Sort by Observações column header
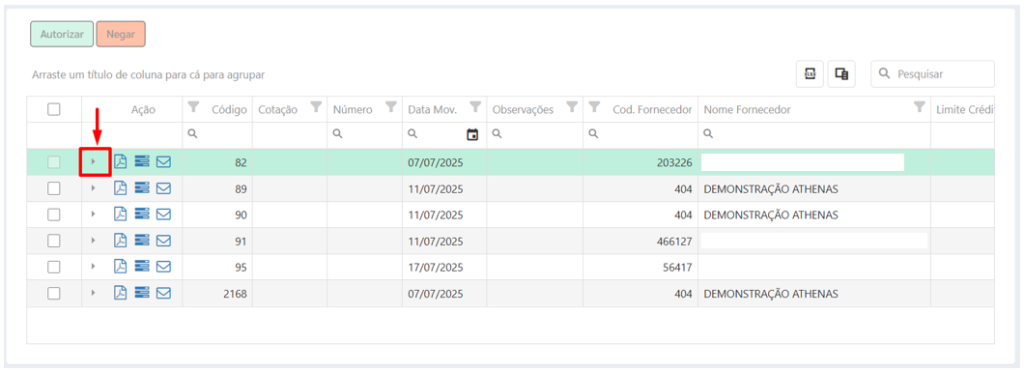 (x=523, y=110)
